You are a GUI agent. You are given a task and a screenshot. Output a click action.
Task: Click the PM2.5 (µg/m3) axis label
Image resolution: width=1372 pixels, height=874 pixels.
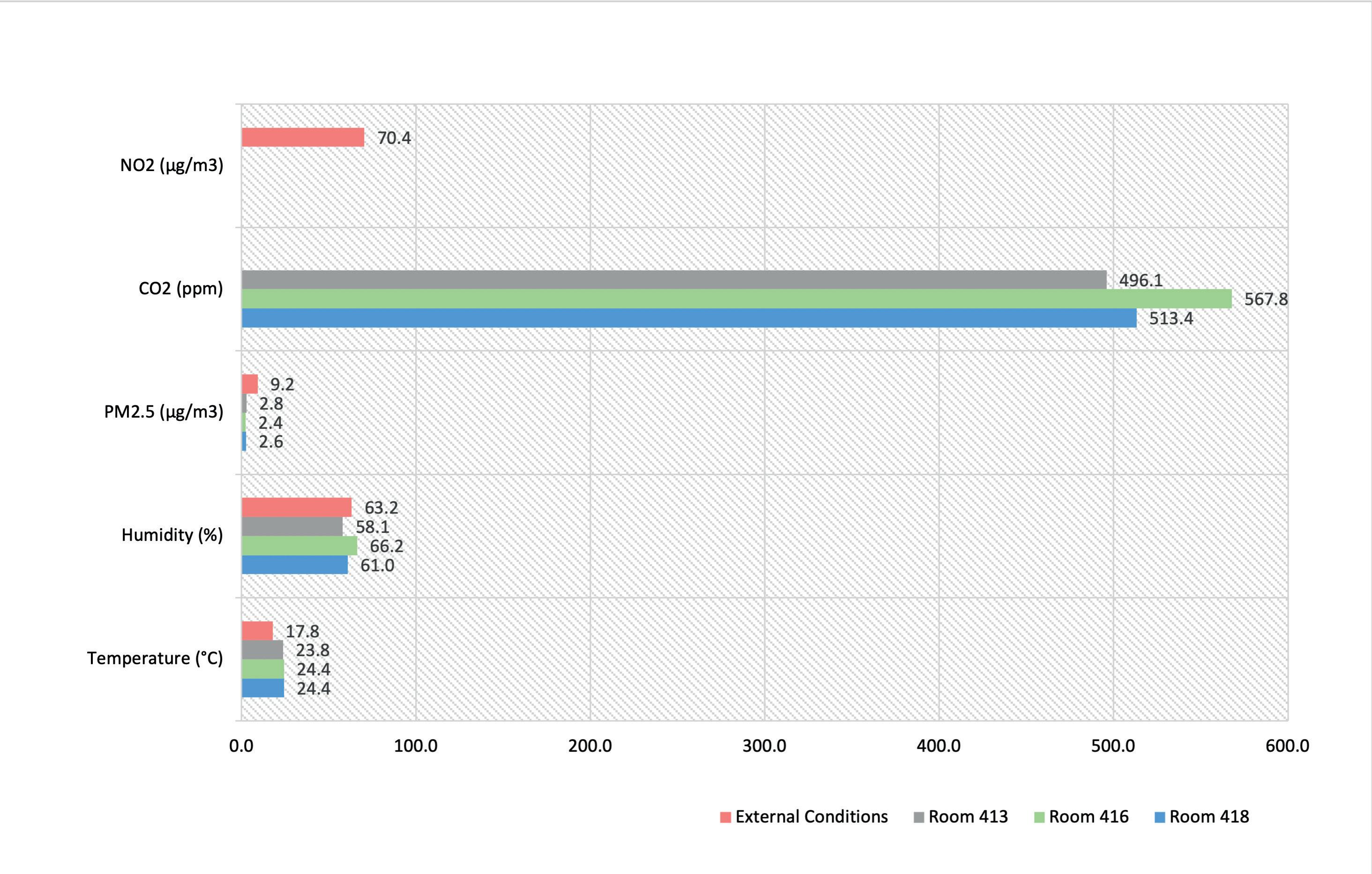(164, 411)
